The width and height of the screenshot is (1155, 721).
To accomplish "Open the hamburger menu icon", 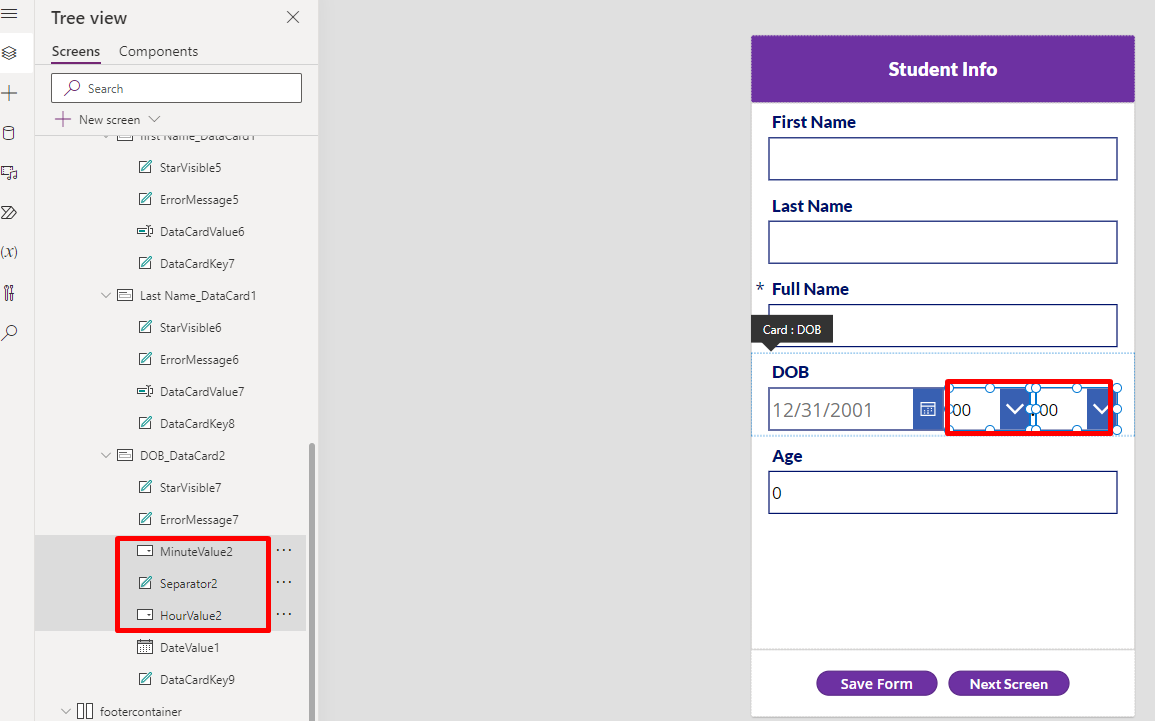I will [10, 13].
